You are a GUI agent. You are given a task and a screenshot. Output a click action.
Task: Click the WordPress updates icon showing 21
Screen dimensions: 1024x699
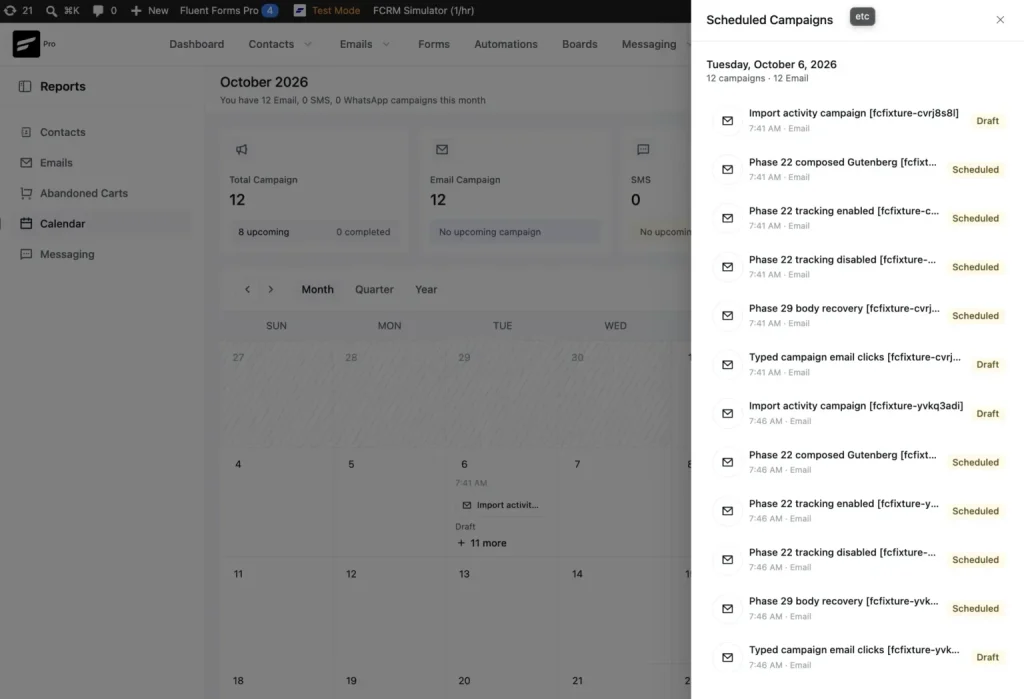tap(18, 10)
